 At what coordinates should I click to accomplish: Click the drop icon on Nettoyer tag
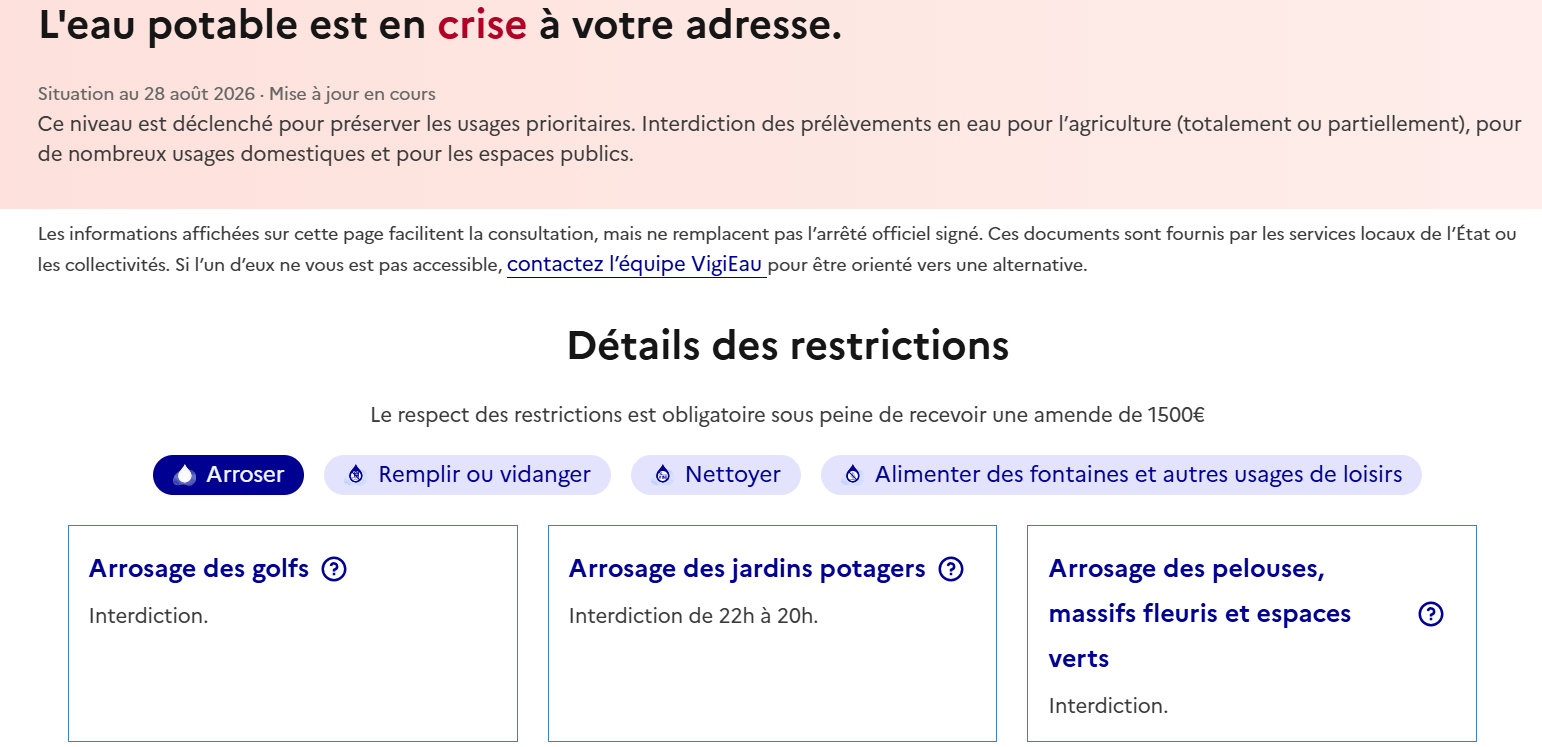[x=662, y=474]
